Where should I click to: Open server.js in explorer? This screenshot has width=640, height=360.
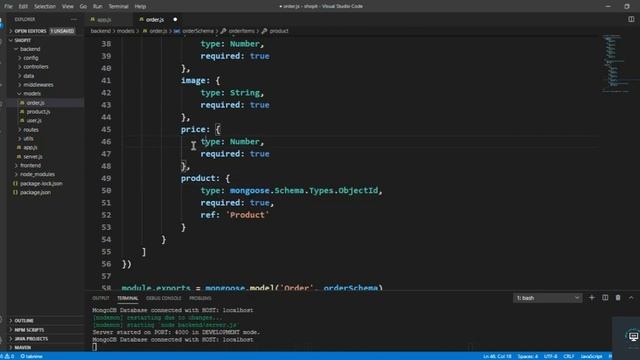(33, 157)
